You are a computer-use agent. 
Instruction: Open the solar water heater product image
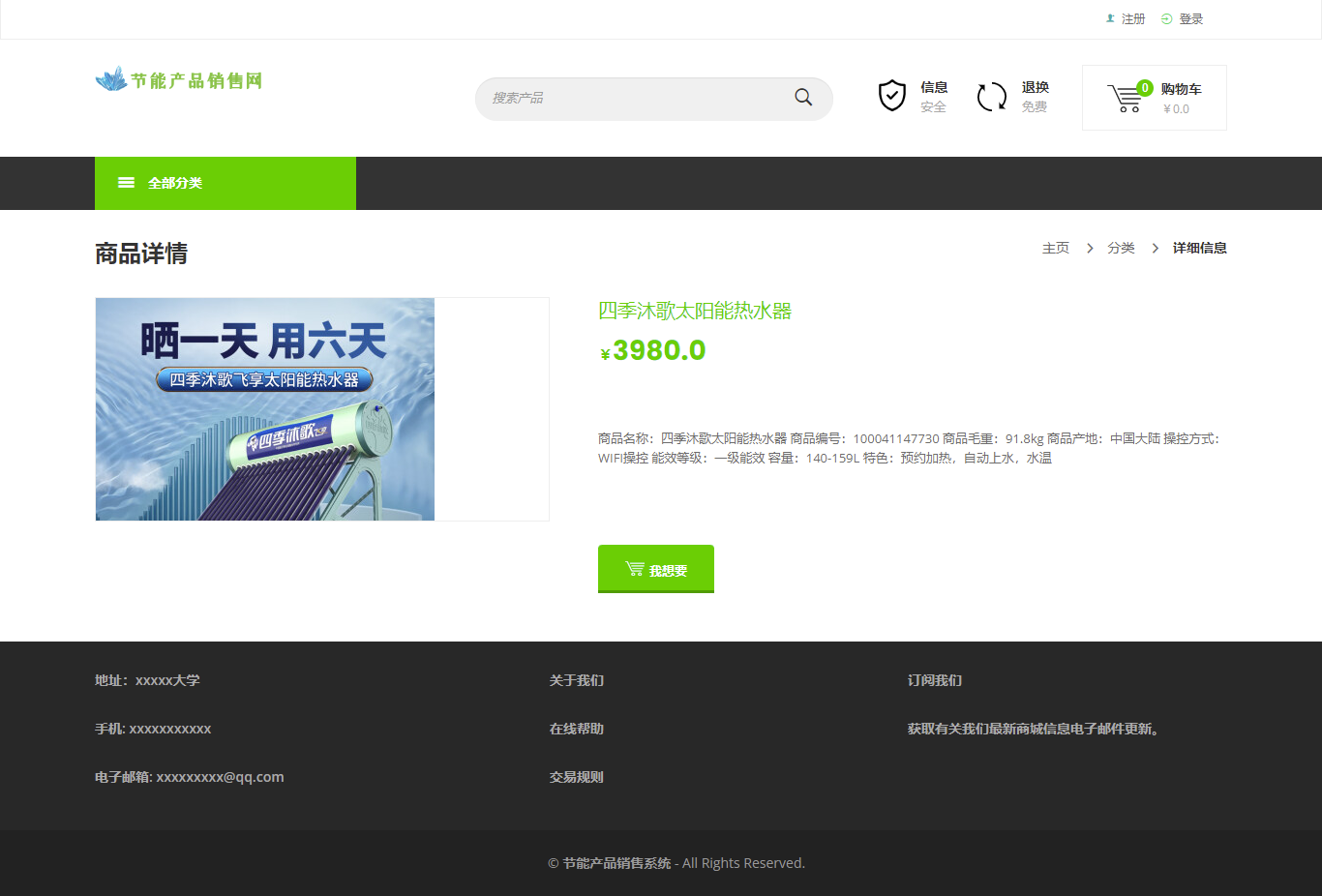click(265, 409)
